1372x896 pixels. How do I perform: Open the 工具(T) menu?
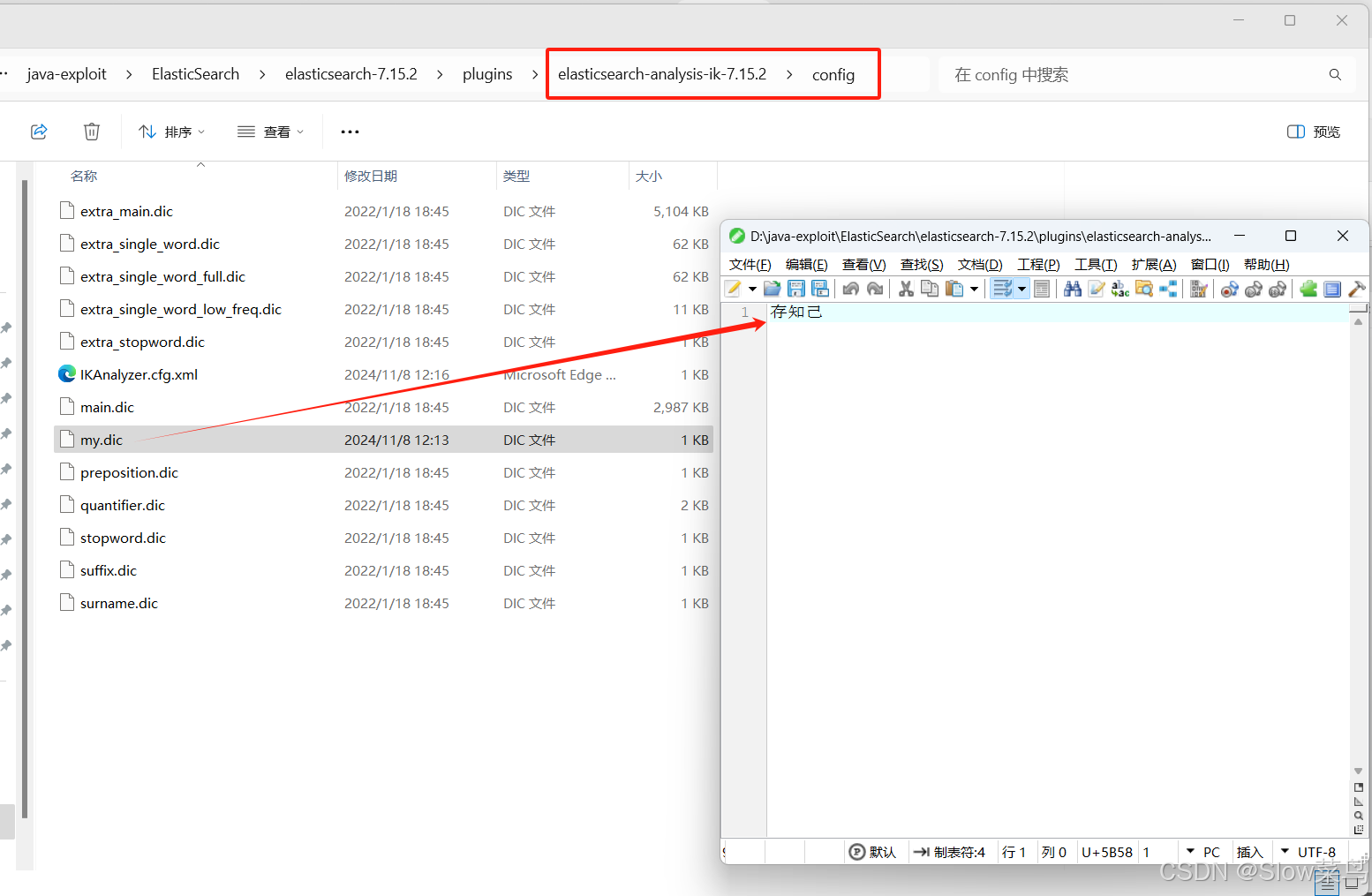[x=1096, y=264]
